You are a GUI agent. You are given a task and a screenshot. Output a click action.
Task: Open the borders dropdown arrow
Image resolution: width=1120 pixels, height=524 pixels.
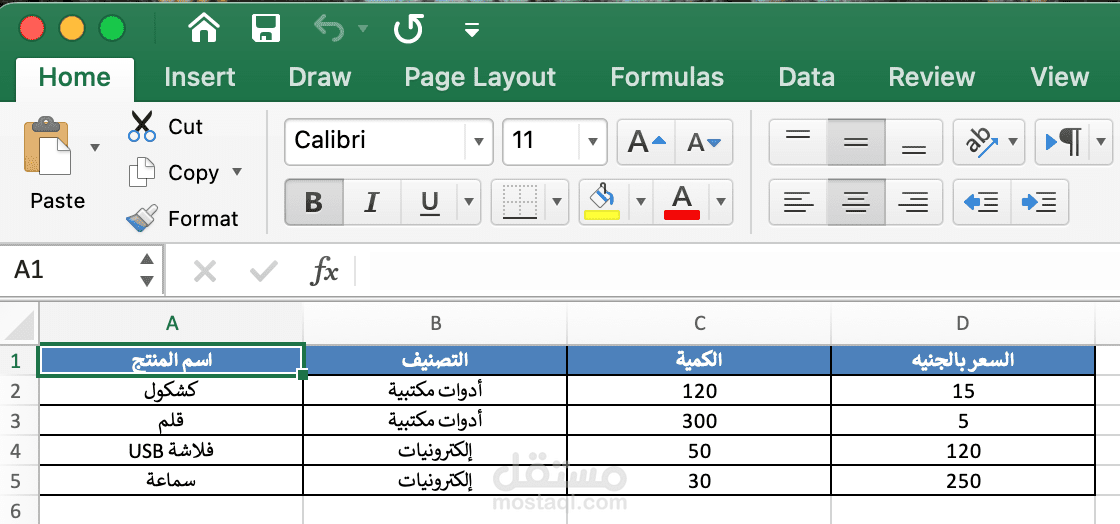[558, 203]
